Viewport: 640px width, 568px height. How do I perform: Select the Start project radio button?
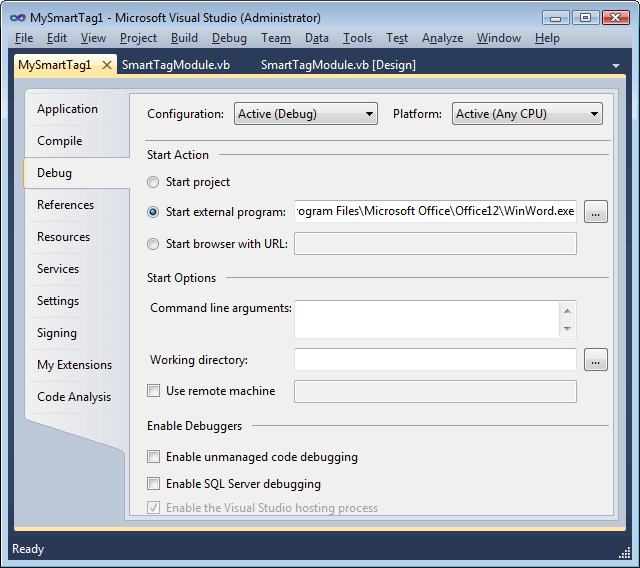point(153,182)
